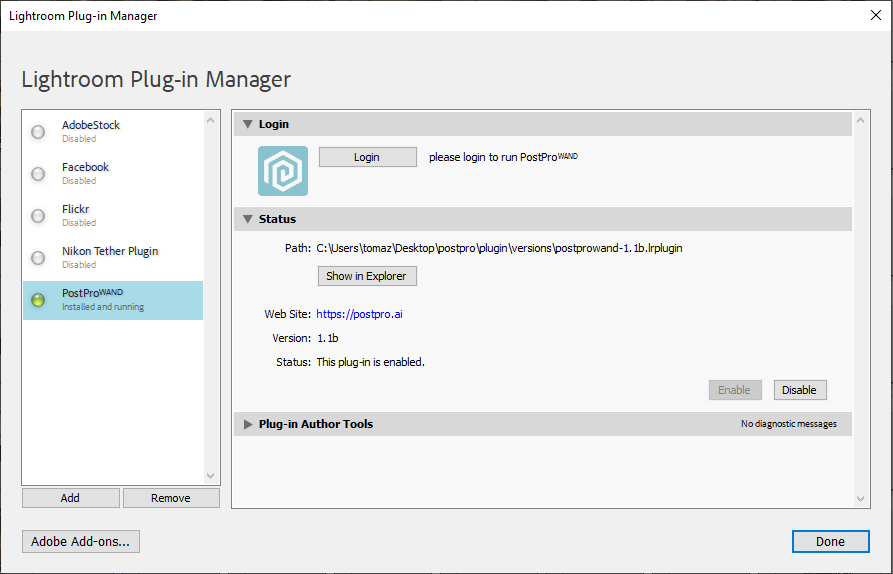The width and height of the screenshot is (893, 574).
Task: Open Adobe Add-ons button
Action: coord(81,542)
